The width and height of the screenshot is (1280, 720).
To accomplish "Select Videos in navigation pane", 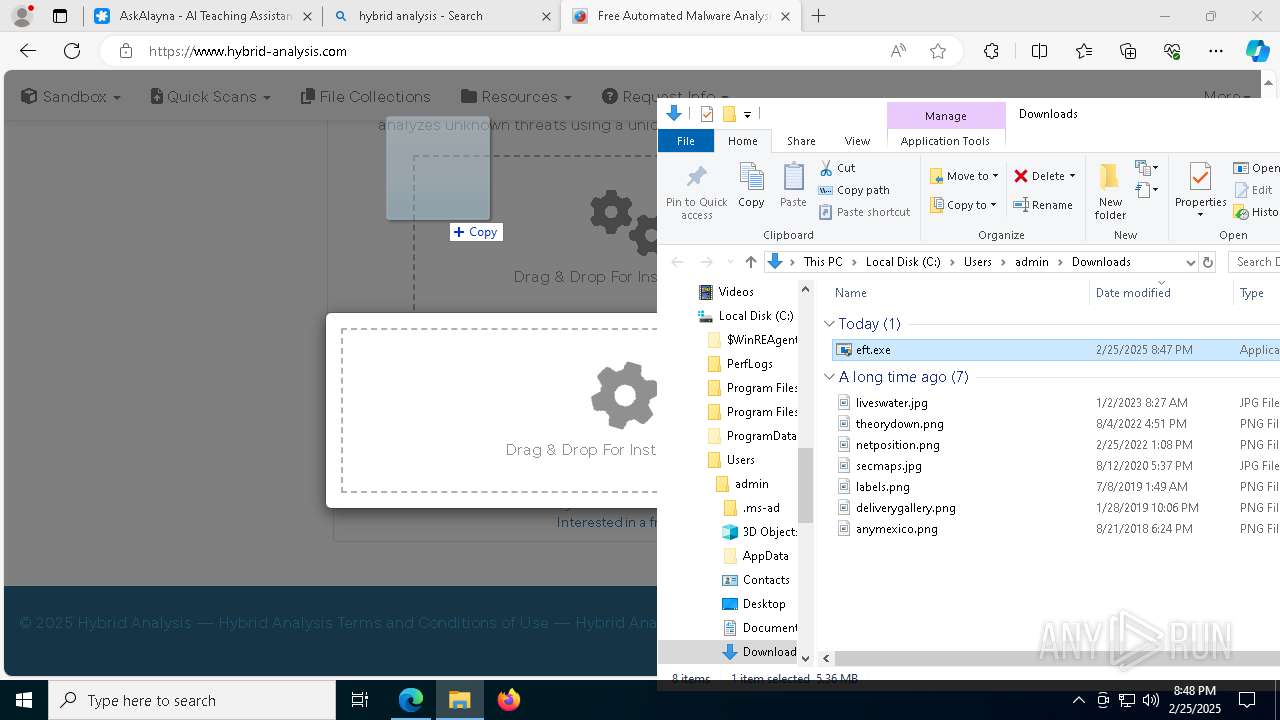I will (736, 292).
